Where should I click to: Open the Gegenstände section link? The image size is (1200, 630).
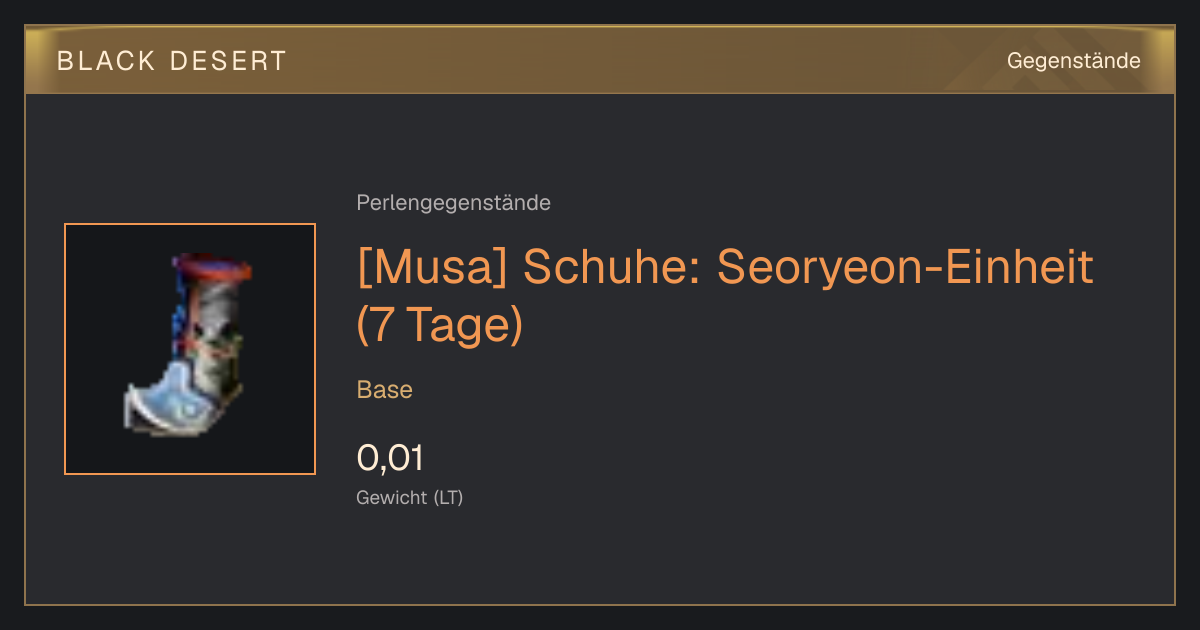coord(1073,61)
